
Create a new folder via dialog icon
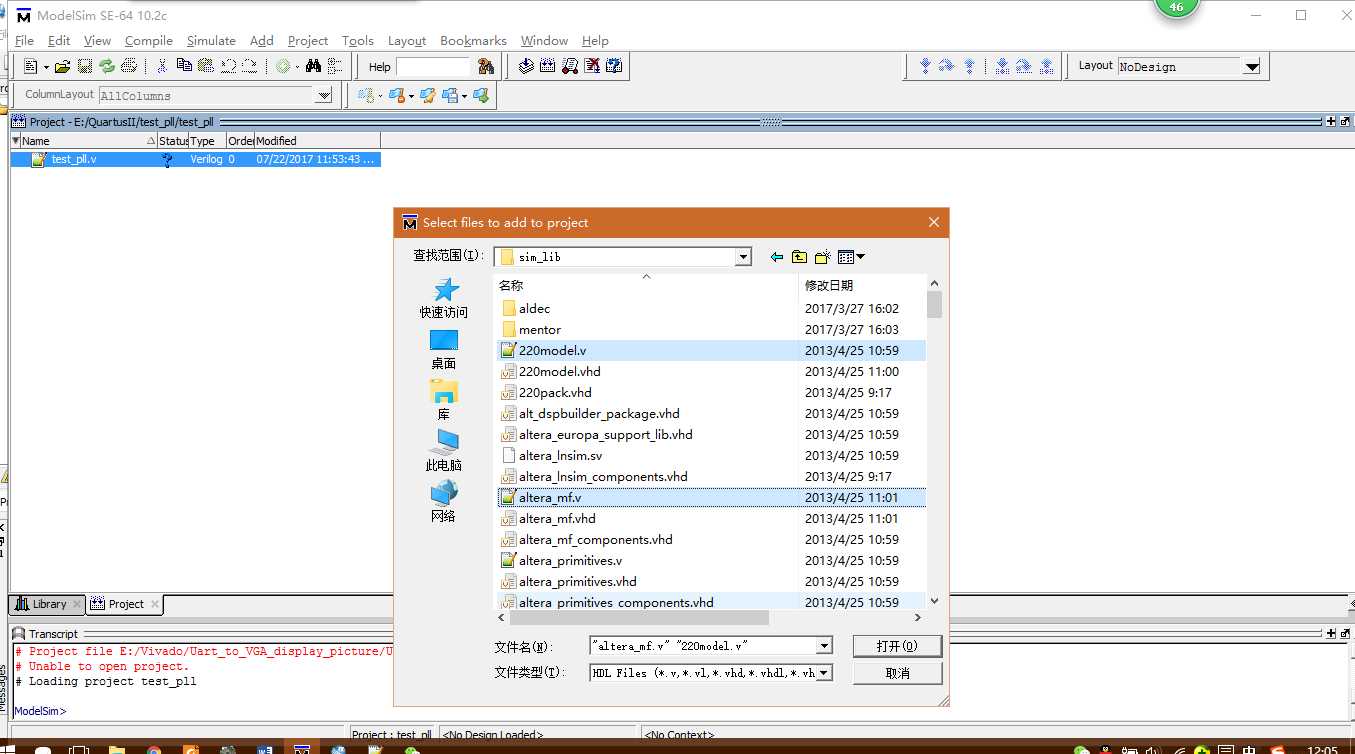click(x=823, y=257)
